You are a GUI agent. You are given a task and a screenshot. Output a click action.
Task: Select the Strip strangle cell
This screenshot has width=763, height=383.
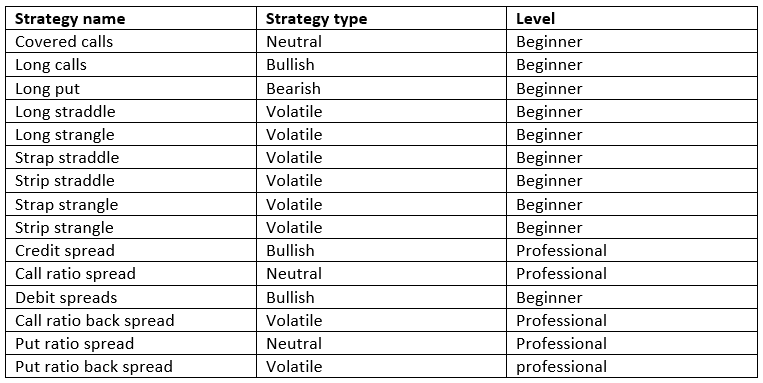[x=131, y=227]
